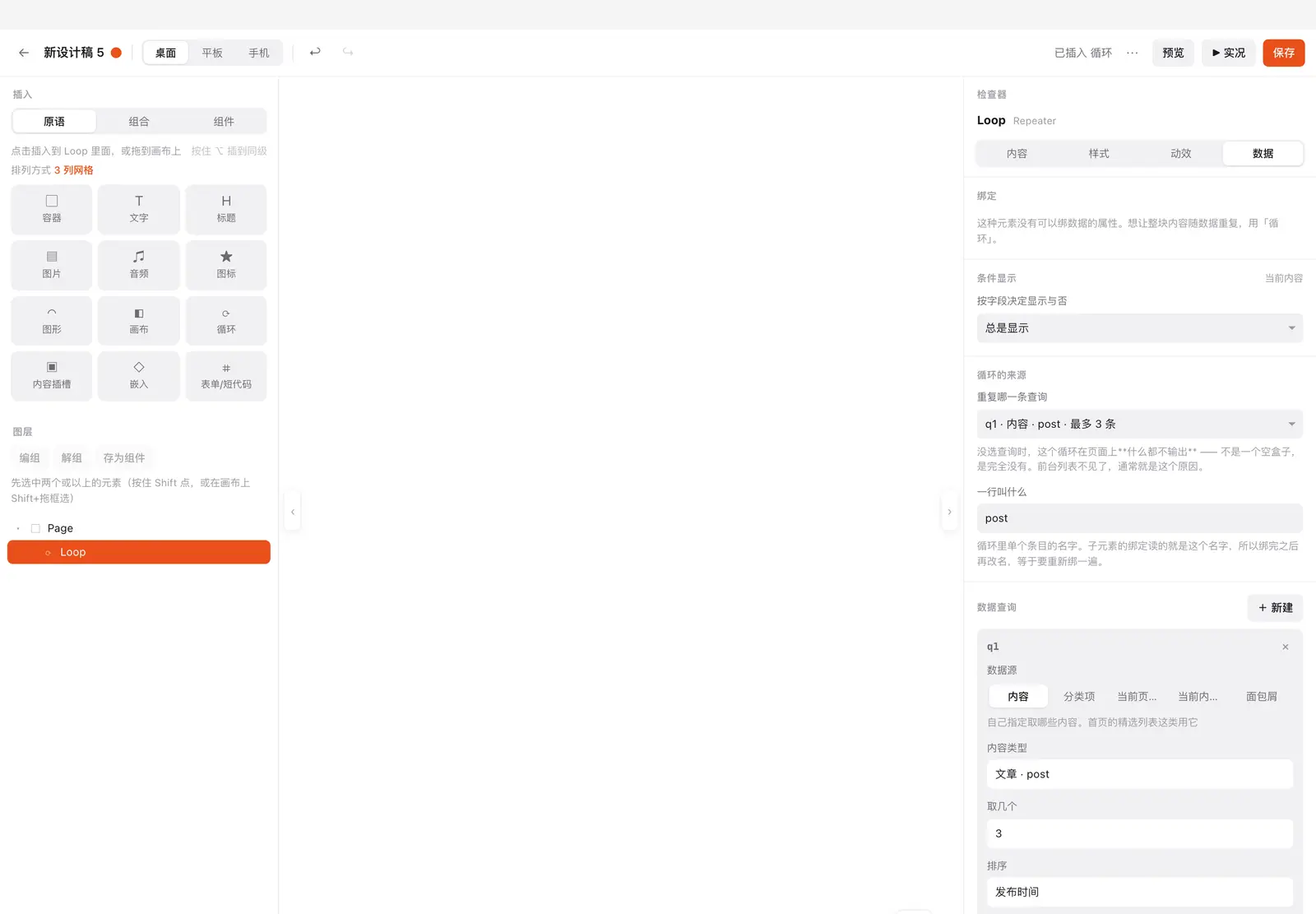Insert an 嵌入 embed primitive
Viewport: 1316px width, 914px height.
point(139,376)
